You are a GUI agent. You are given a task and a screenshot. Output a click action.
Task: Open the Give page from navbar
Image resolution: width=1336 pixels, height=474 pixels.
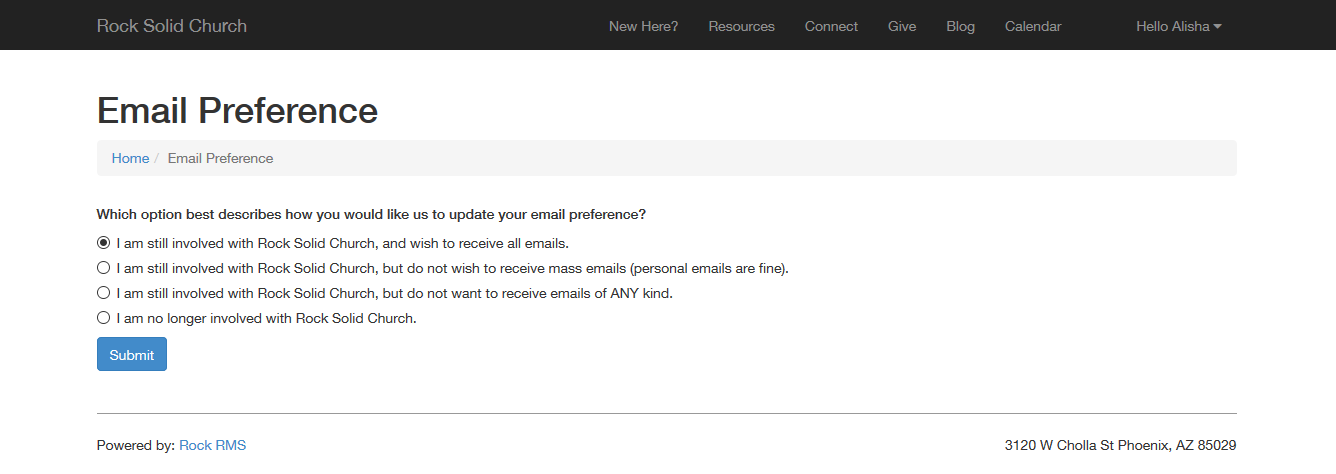(902, 26)
